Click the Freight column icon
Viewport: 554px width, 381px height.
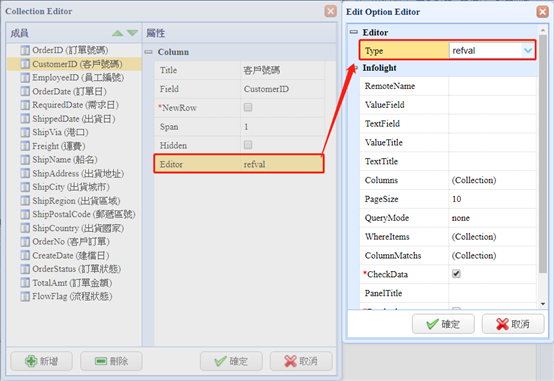[25, 146]
